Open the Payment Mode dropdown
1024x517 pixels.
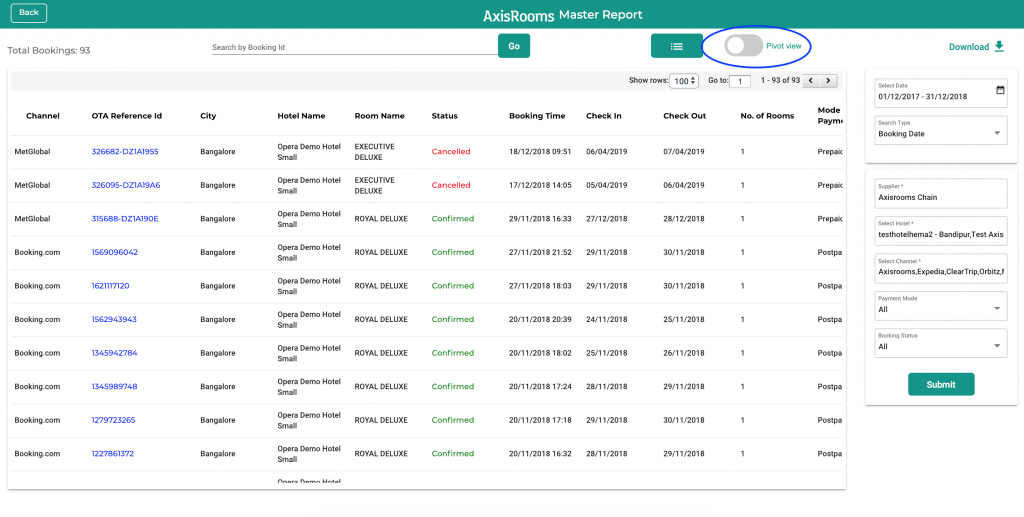click(941, 304)
